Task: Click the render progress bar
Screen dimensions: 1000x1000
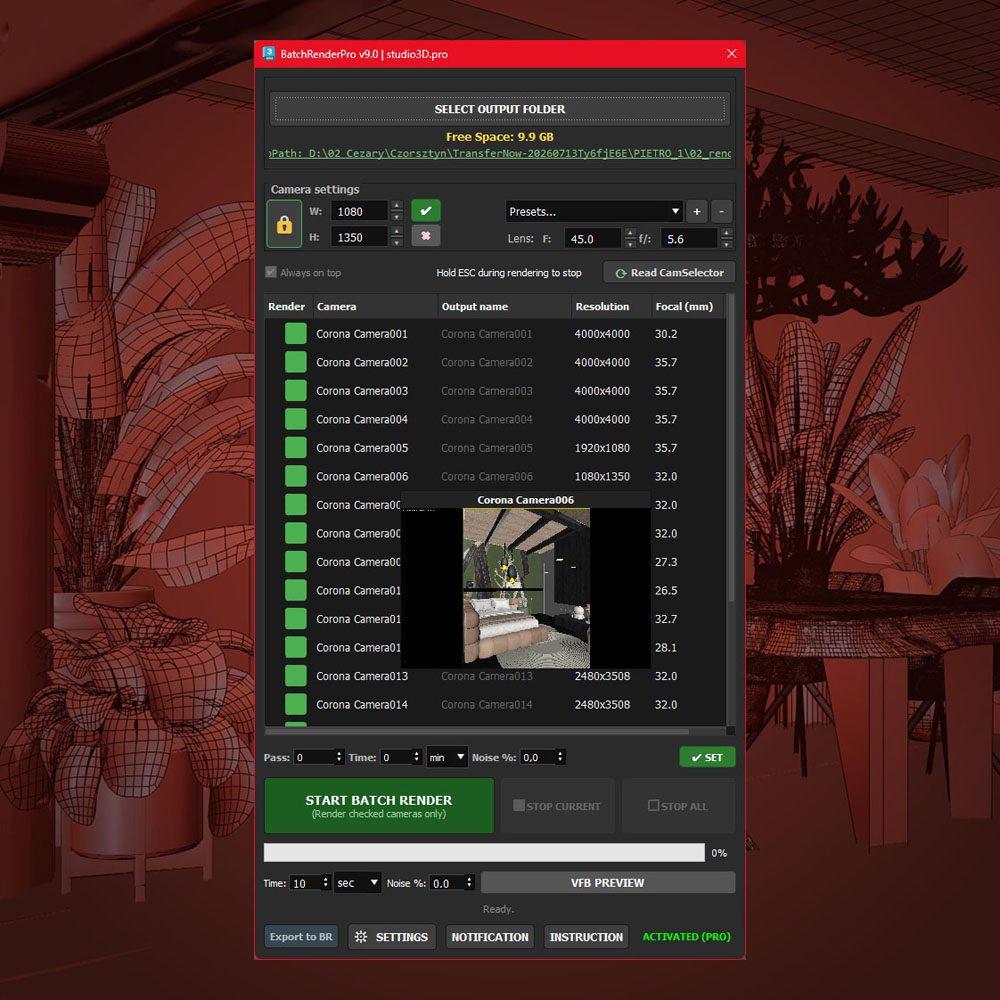Action: [x=484, y=853]
